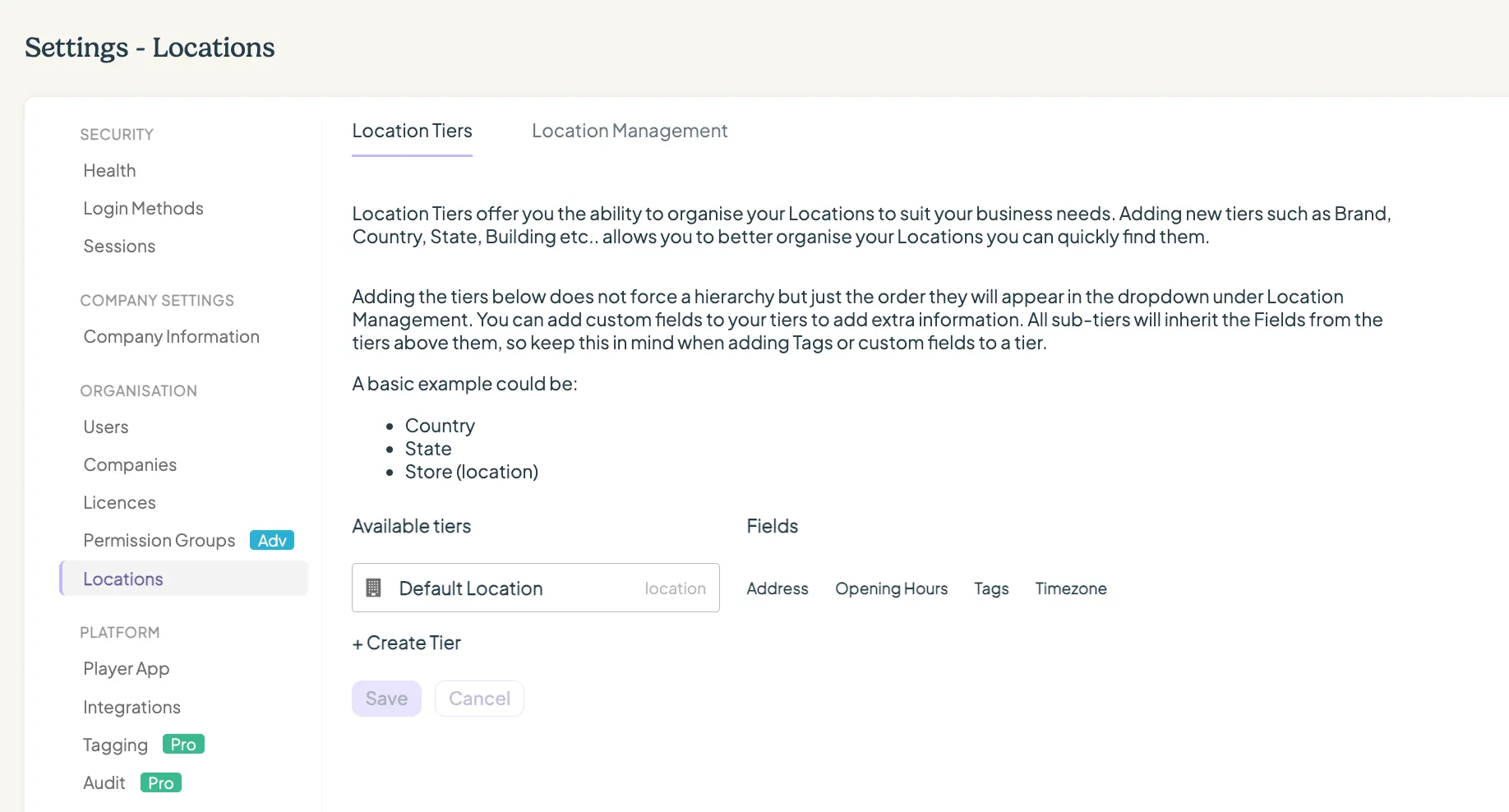1509x812 pixels.
Task: Click the 'Store (location)' example bullet
Action: (472, 472)
